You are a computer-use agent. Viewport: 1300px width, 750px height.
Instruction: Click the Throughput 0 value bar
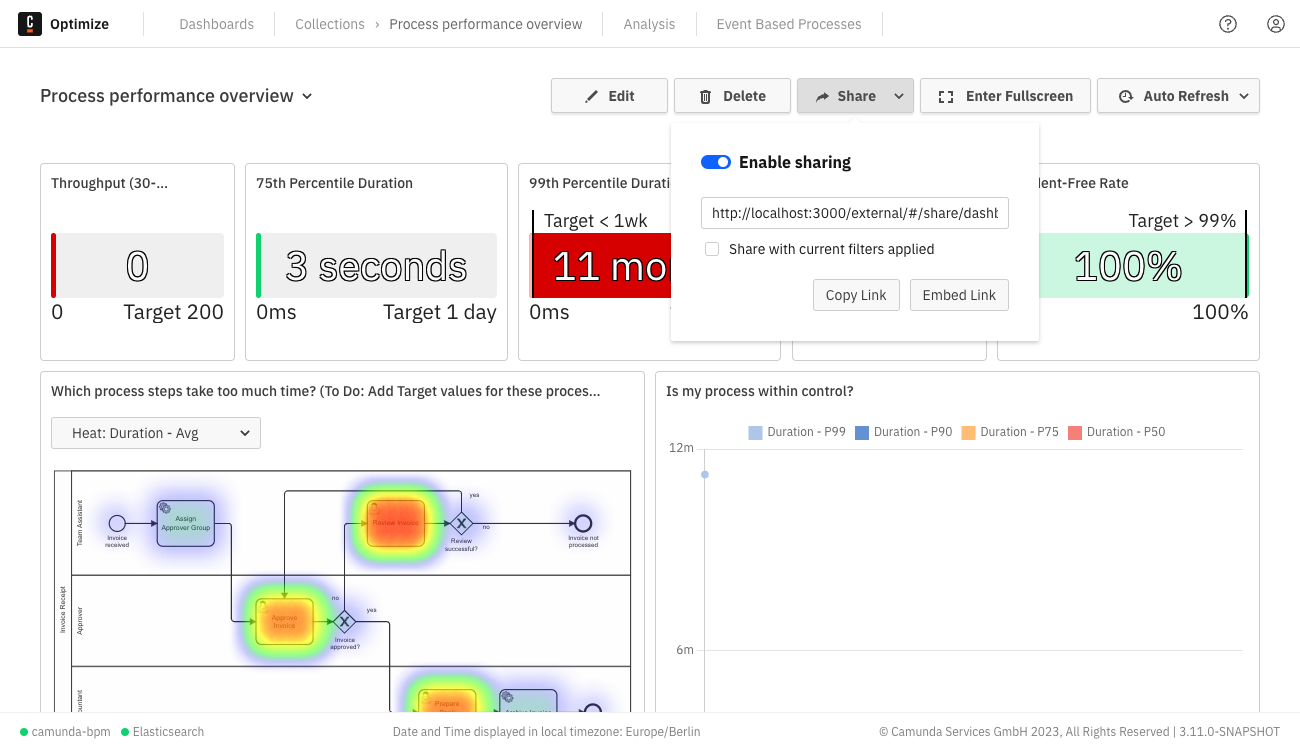pyautogui.click(x=137, y=266)
